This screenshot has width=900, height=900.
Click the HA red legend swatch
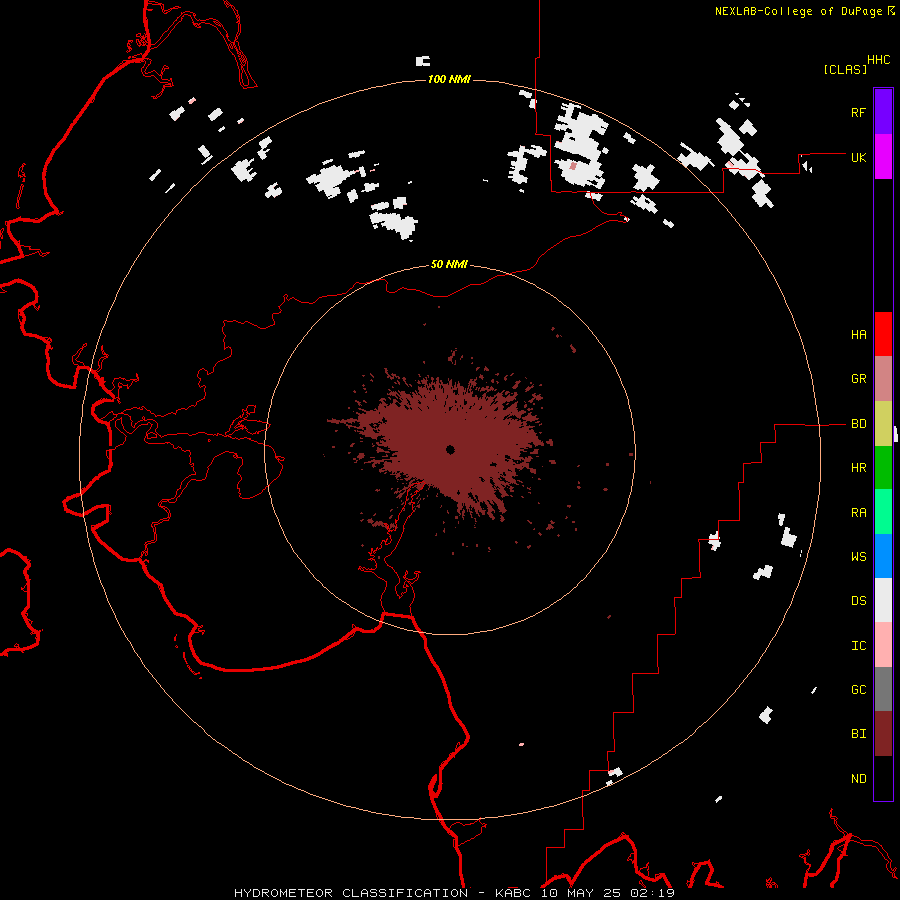click(883, 334)
